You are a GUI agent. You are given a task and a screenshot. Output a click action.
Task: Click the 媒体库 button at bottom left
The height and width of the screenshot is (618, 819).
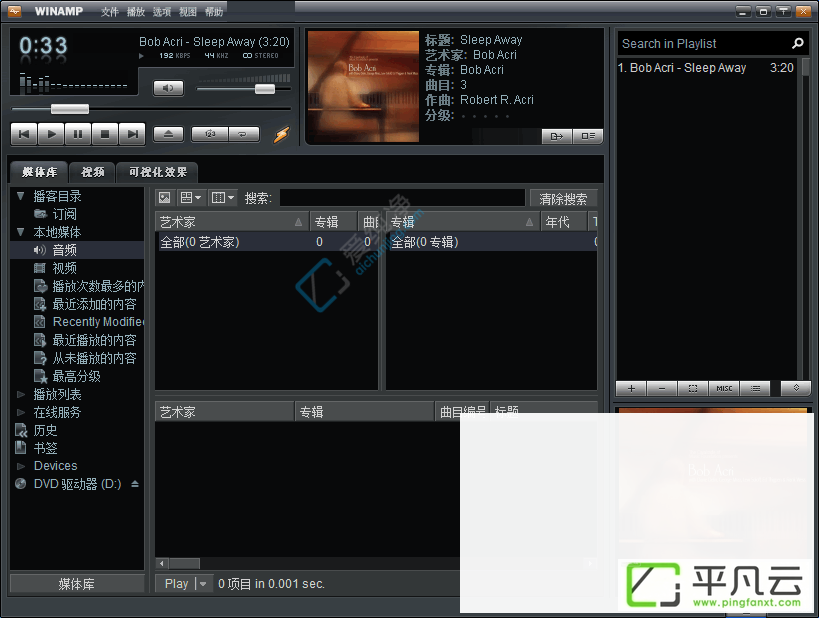point(77,584)
